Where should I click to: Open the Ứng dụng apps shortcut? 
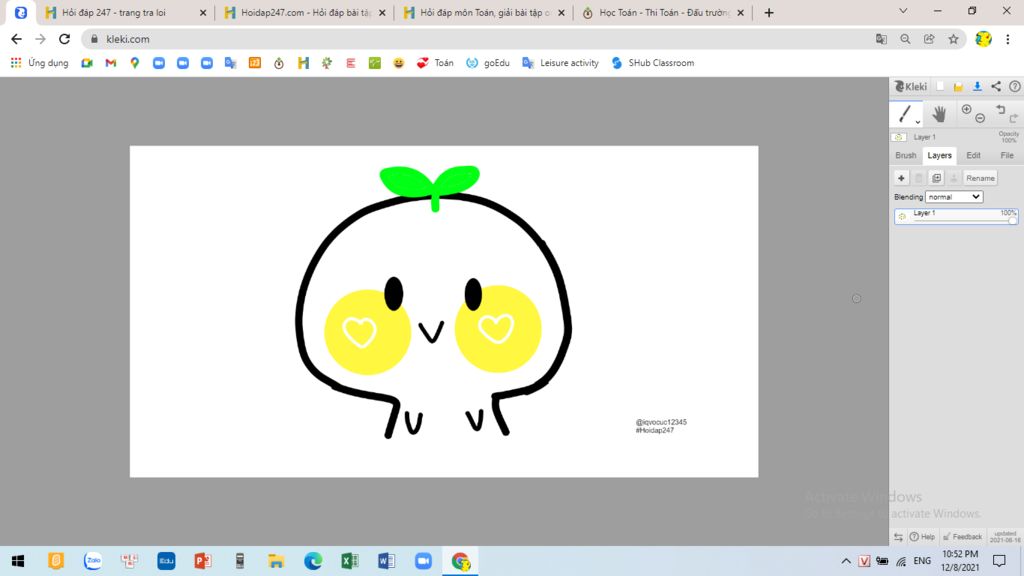click(40, 63)
